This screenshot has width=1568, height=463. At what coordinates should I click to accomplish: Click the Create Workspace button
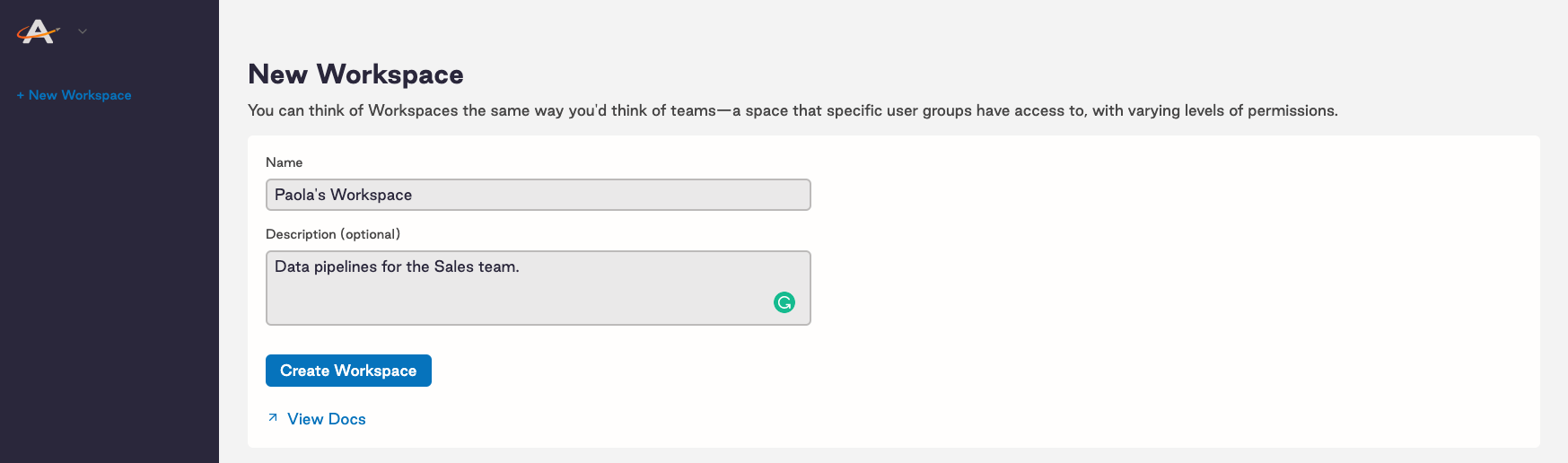(x=348, y=371)
